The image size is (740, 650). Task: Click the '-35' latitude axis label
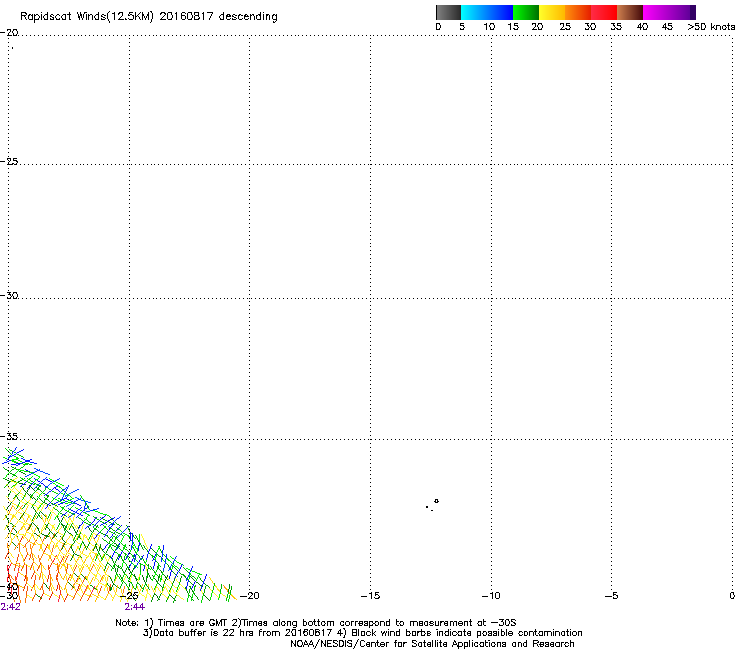click(x=9, y=436)
